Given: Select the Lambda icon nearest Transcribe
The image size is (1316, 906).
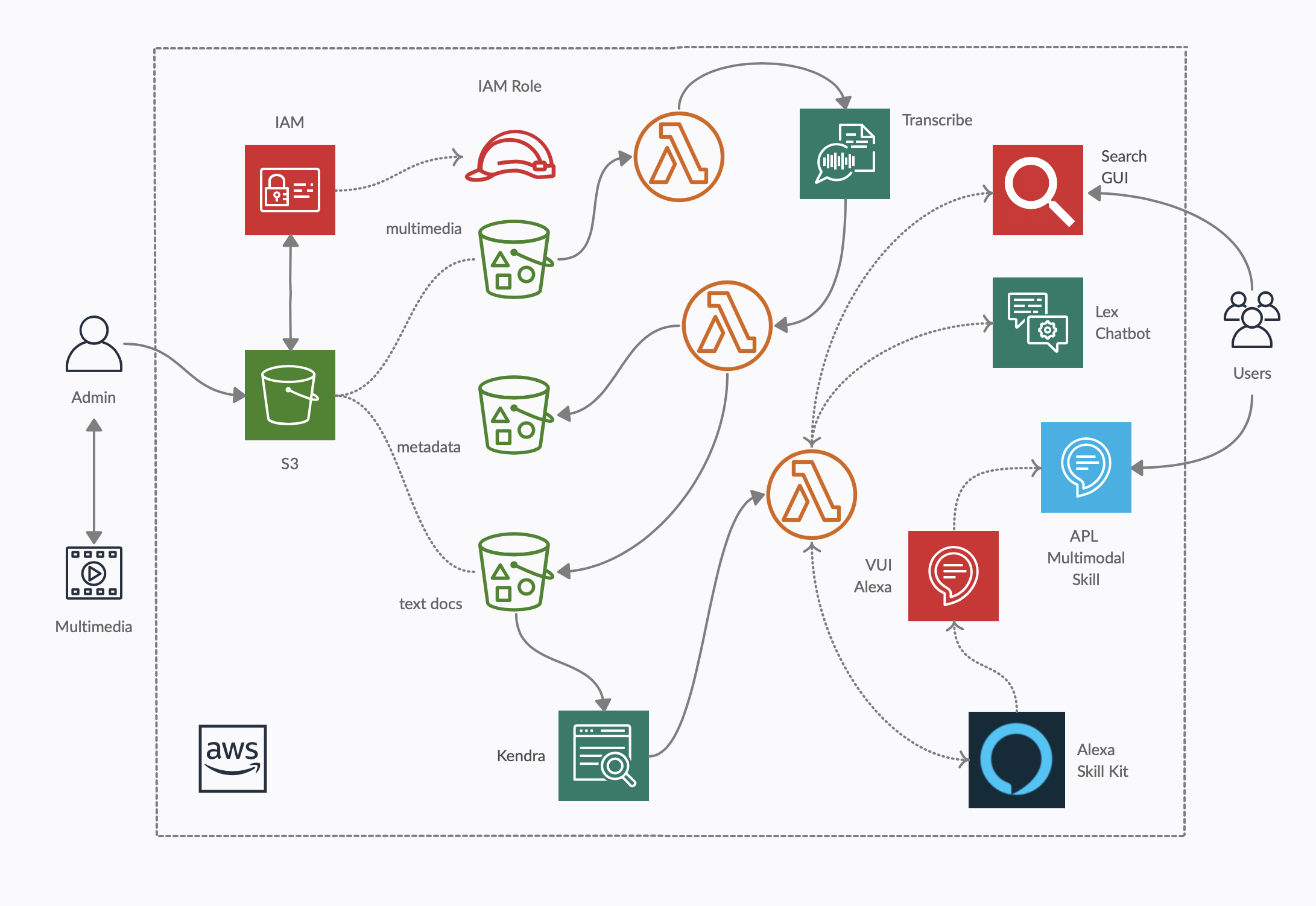Looking at the screenshot, I should click(x=679, y=157).
